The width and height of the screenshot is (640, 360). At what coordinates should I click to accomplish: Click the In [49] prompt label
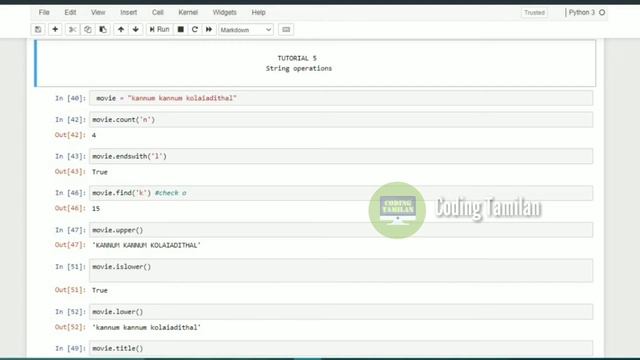[70, 348]
